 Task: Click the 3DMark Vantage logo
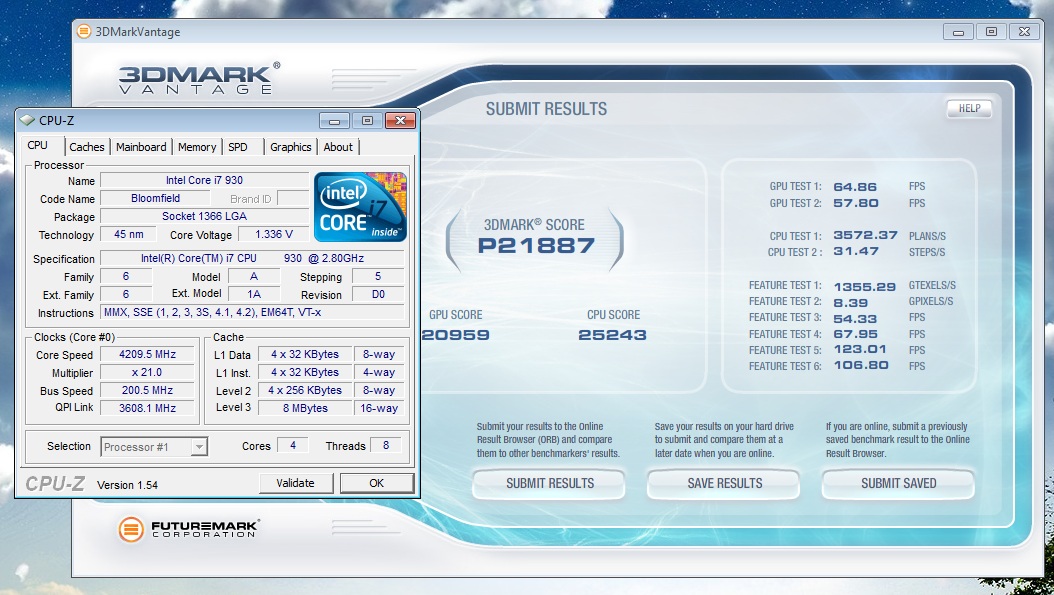[x=198, y=79]
